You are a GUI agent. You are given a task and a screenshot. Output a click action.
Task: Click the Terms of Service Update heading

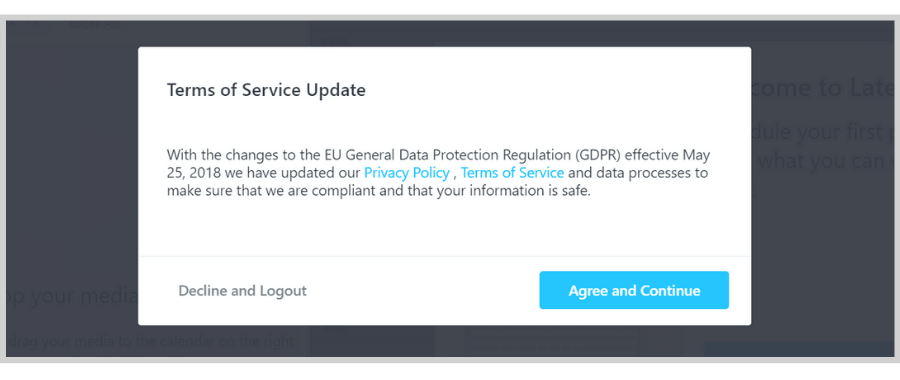coord(266,91)
